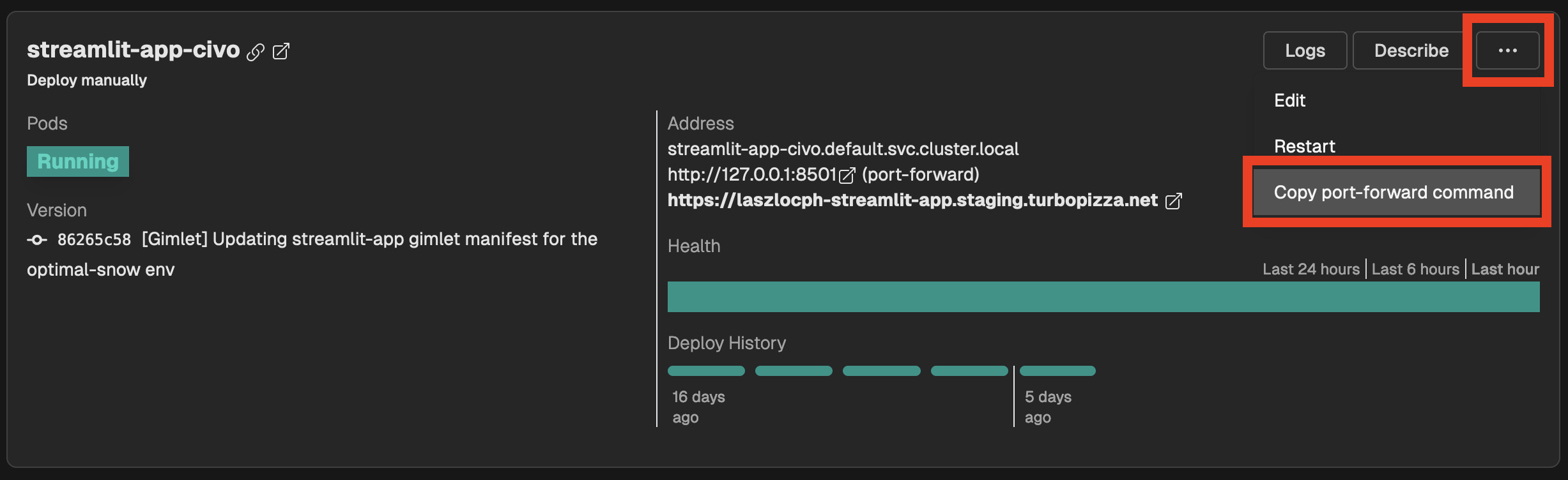
Task: Toggle the three-dots more options menu
Action: [x=1507, y=50]
